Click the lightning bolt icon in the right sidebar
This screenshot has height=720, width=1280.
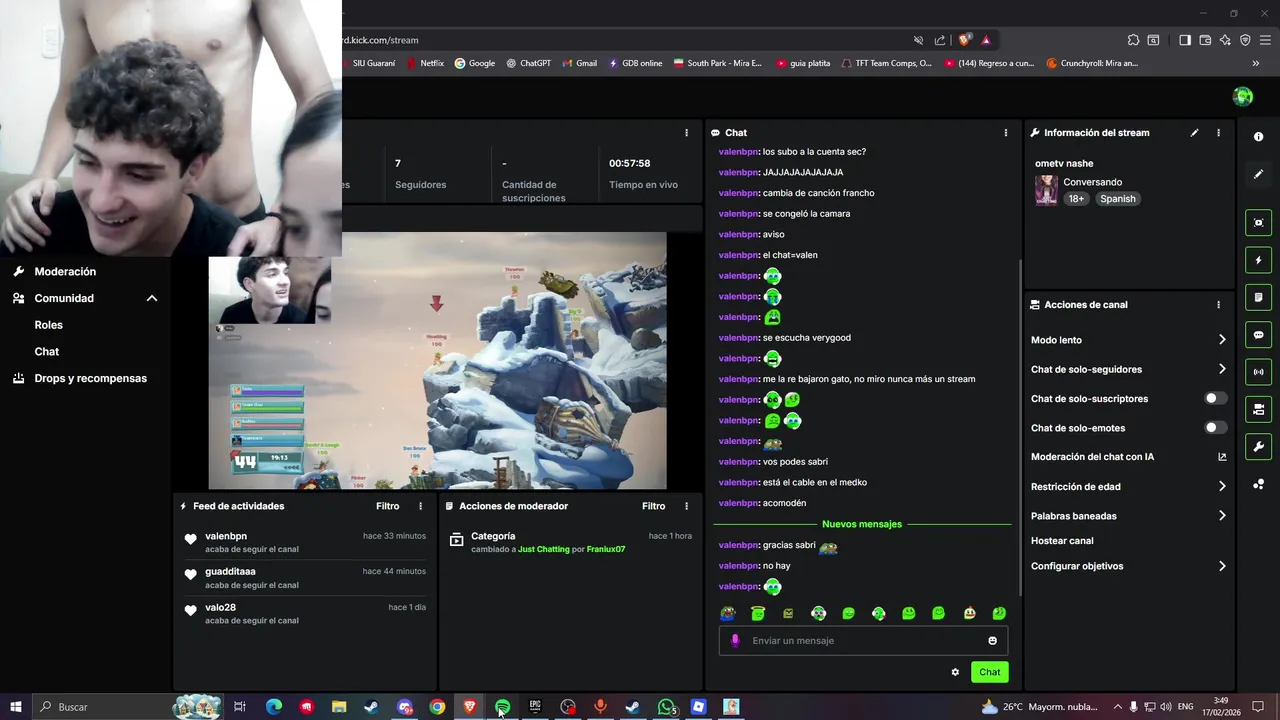coord(1258,260)
